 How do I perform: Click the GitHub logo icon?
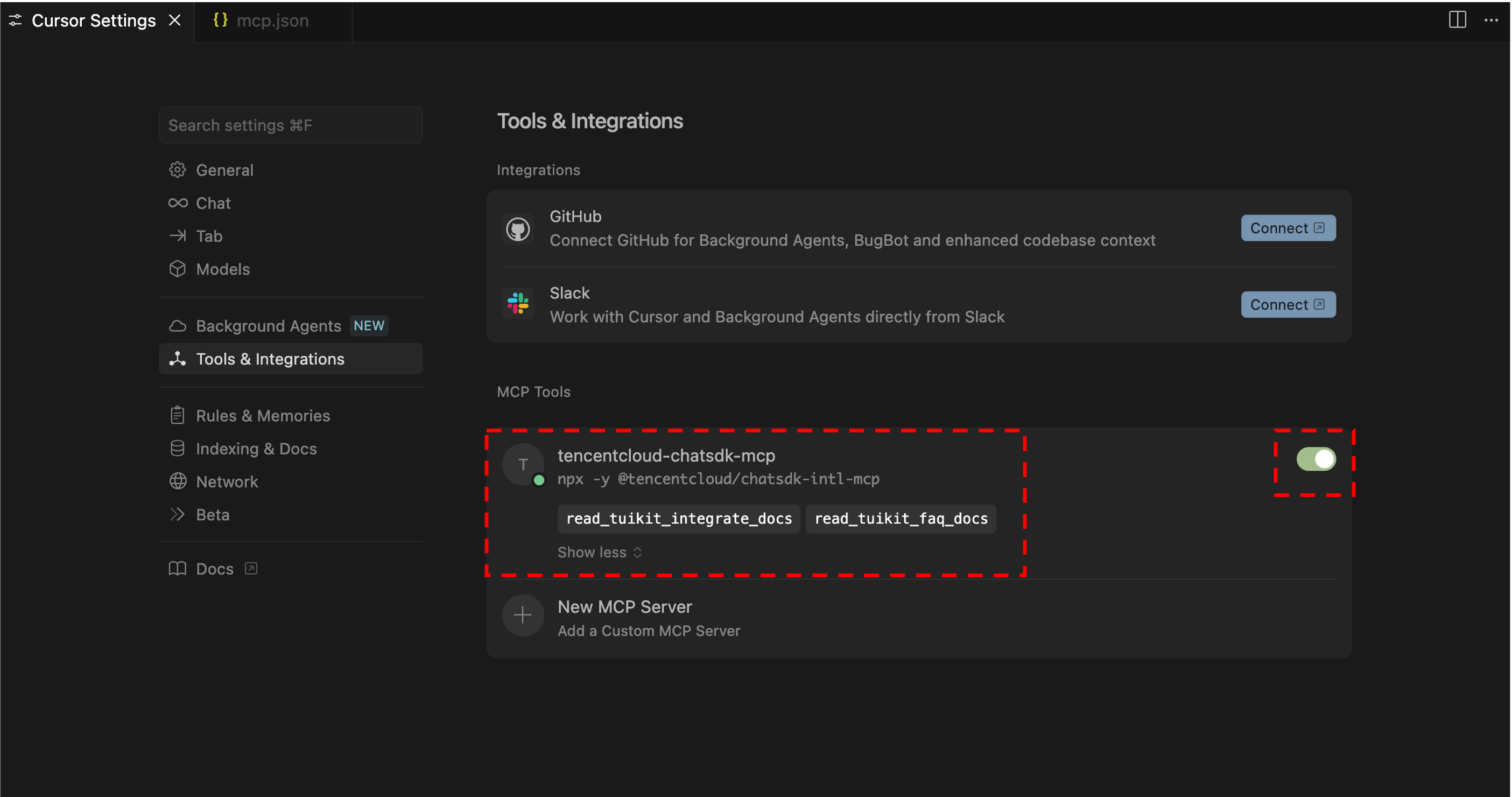pos(518,229)
